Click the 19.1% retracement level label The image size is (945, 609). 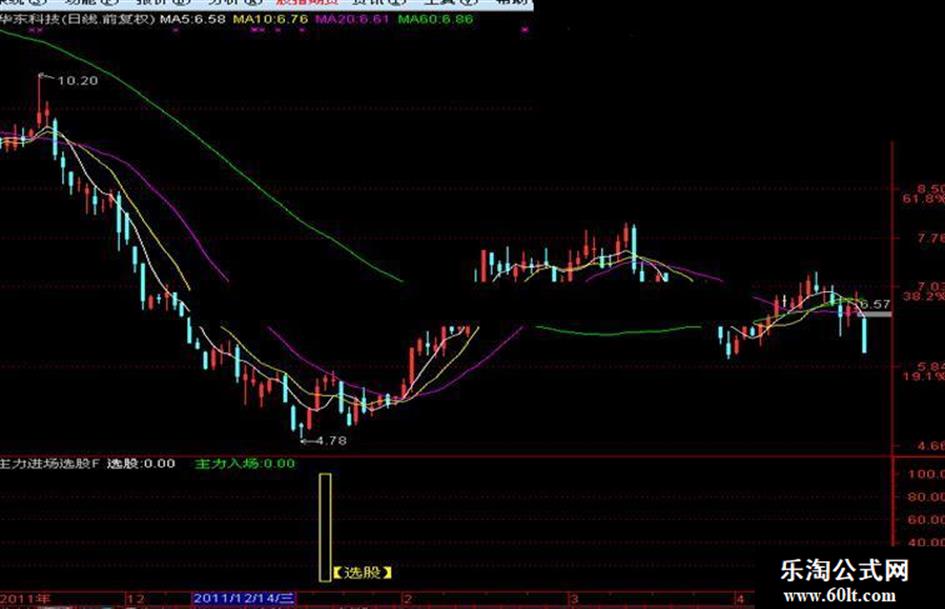923,376
